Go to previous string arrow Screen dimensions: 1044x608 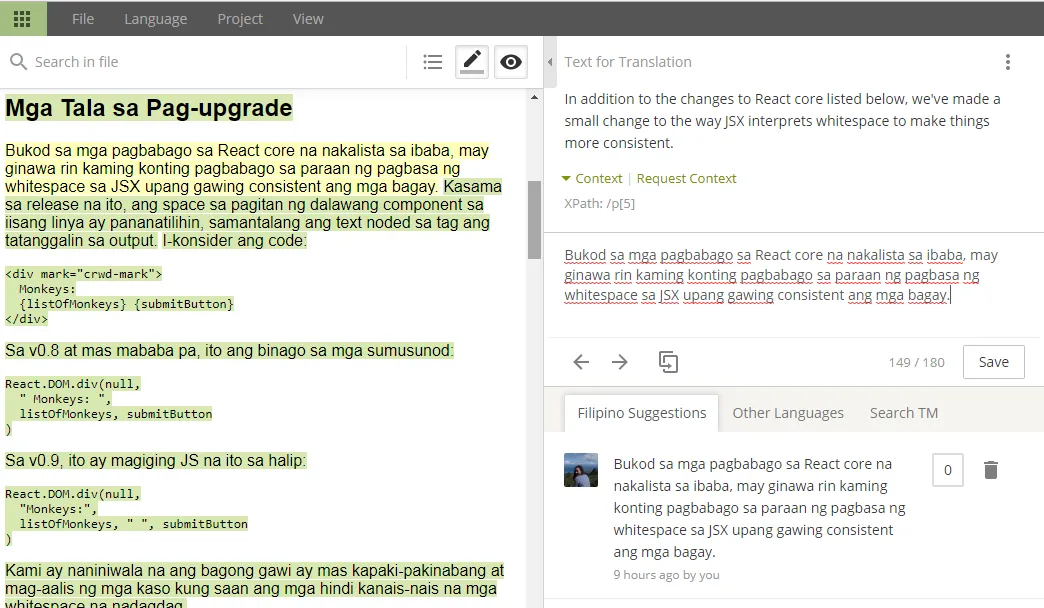(581, 362)
